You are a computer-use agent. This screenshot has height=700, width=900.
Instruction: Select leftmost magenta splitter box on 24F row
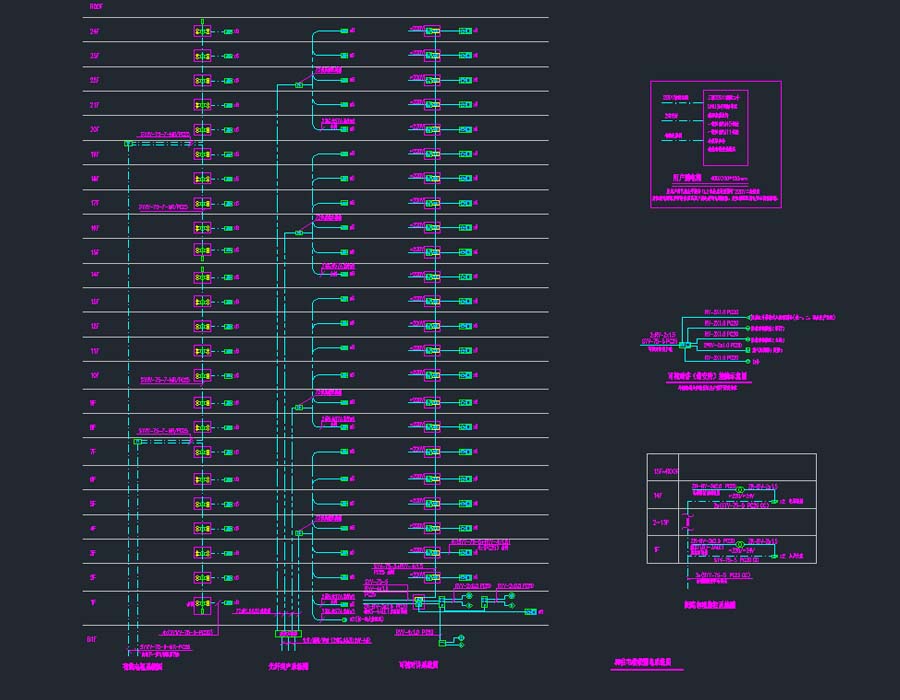pos(202,32)
